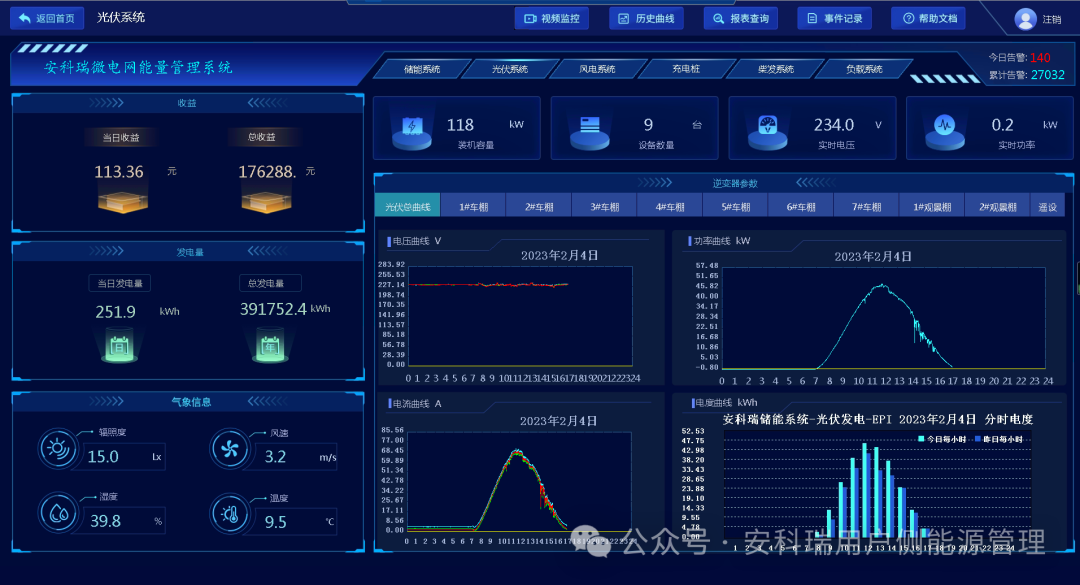Switch to 充电桩 tab

(x=686, y=69)
